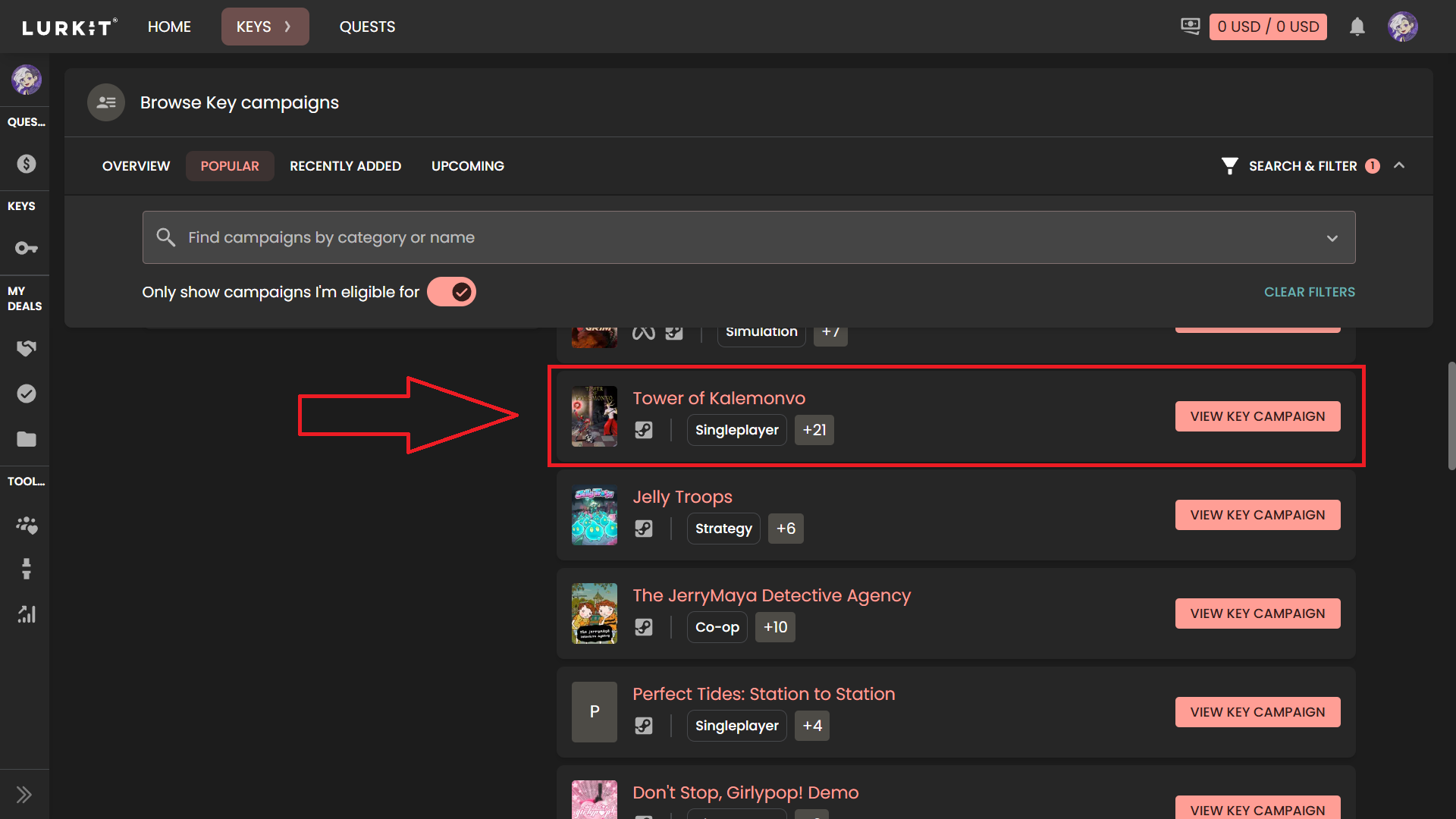Viewport: 1456px width, 819px height.
Task: Open the folder icon in sidebar
Action: tap(27, 439)
